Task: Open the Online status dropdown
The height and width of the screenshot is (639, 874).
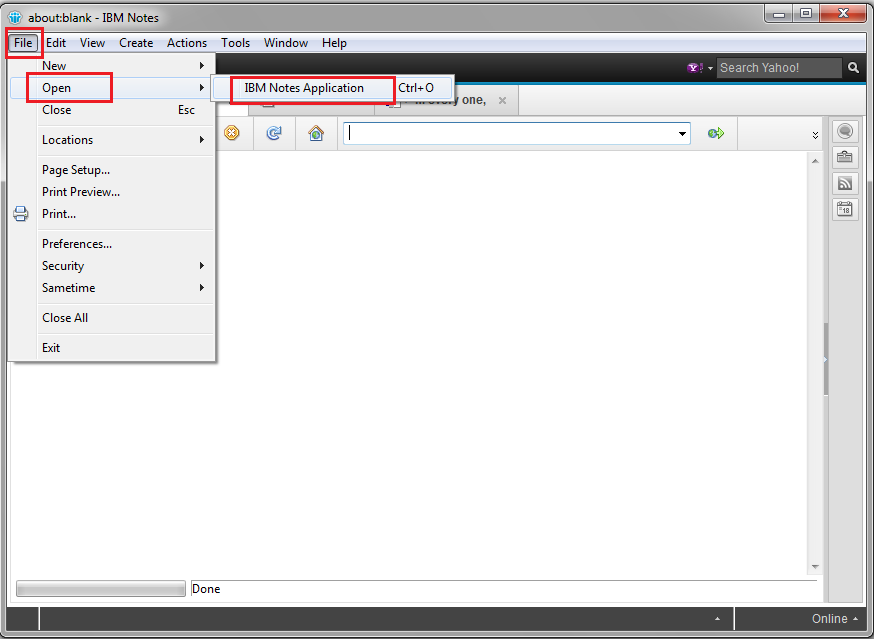Action: [x=834, y=618]
